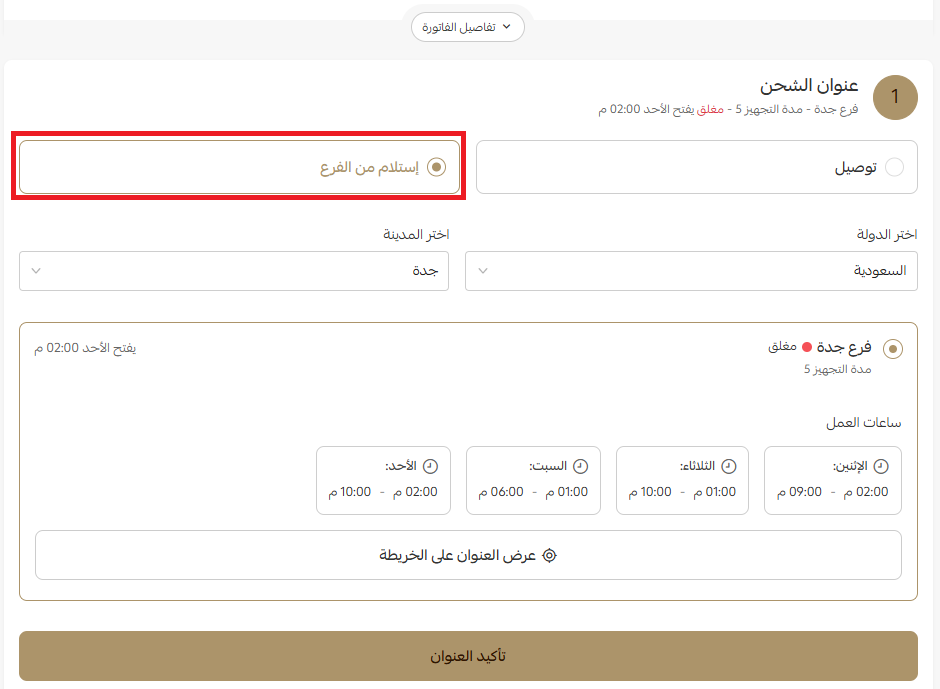Viewport: 940px width, 689px height.
Task: Click the clock icon next to الإثنين
Action: coord(881,466)
